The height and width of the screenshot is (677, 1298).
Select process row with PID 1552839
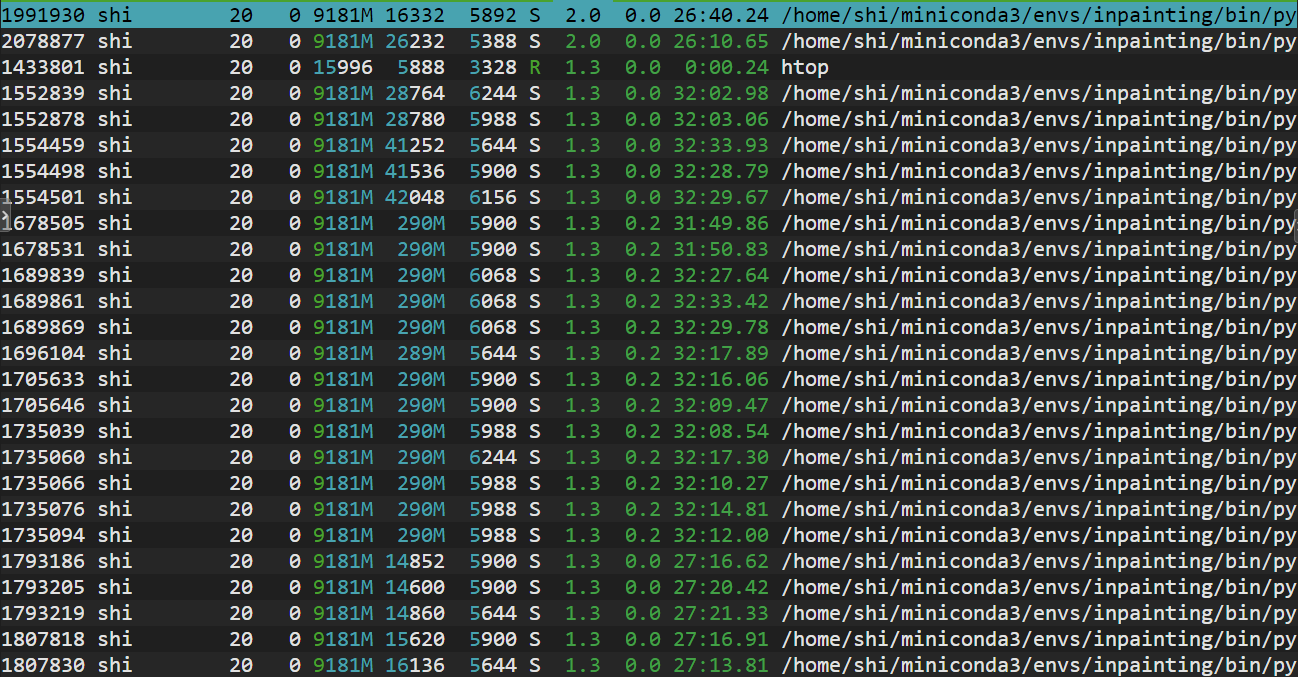[43, 93]
